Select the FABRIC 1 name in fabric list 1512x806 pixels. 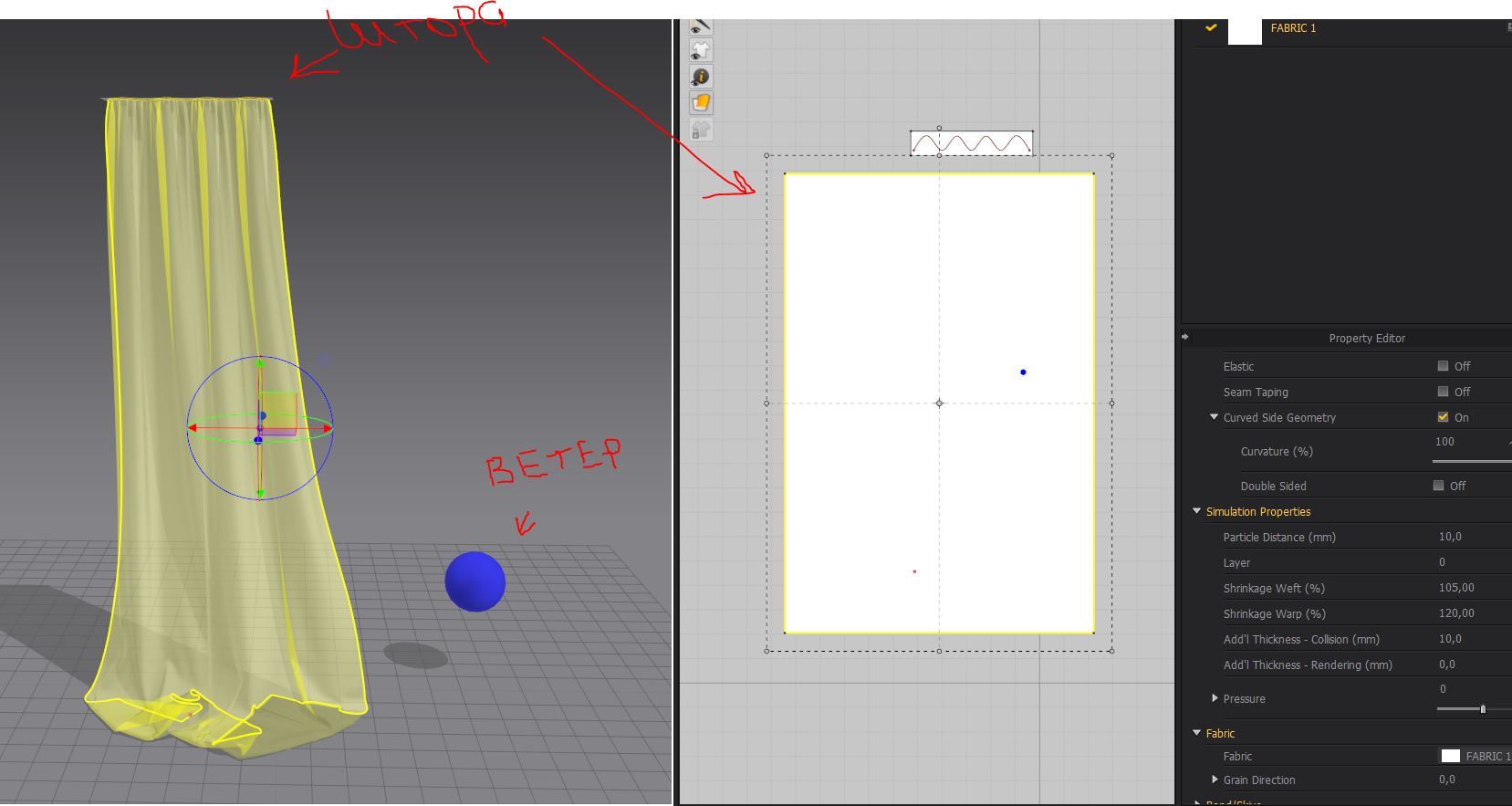(1293, 28)
